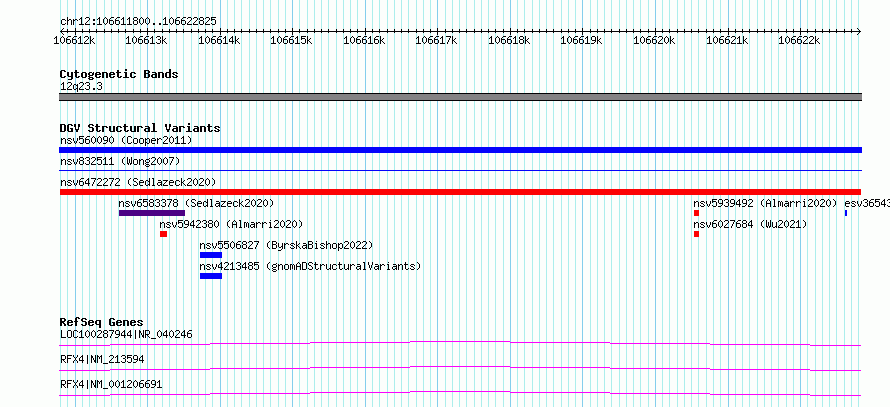Click the Cytogenetic Bands track heading
890x407 pixels.
(119, 74)
